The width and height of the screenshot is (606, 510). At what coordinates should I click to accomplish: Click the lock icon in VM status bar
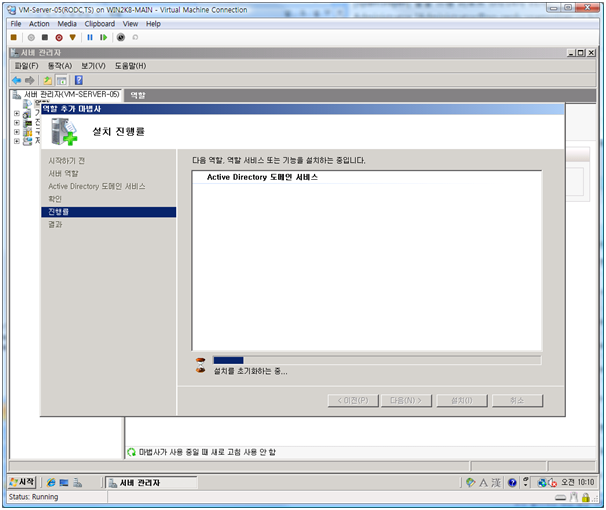(x=586, y=498)
